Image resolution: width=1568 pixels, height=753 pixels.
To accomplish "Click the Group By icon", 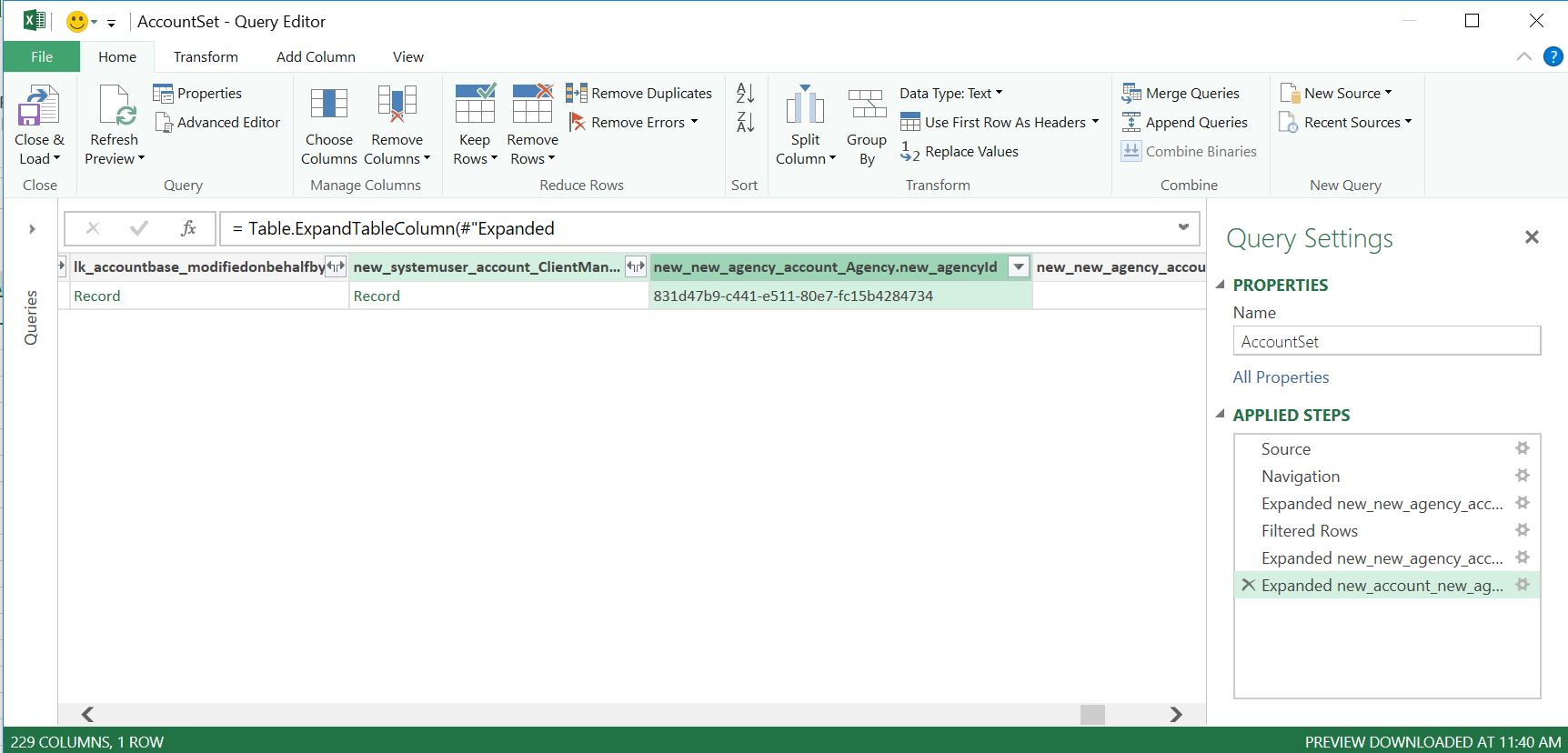I will click(867, 104).
